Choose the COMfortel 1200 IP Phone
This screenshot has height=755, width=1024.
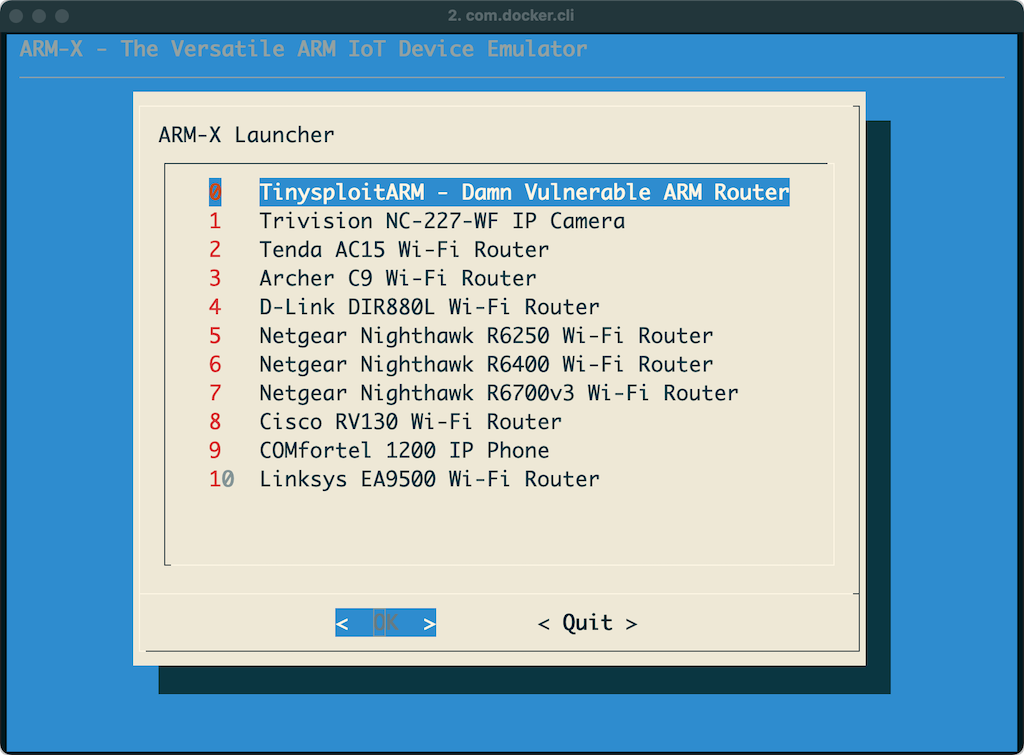tap(404, 450)
